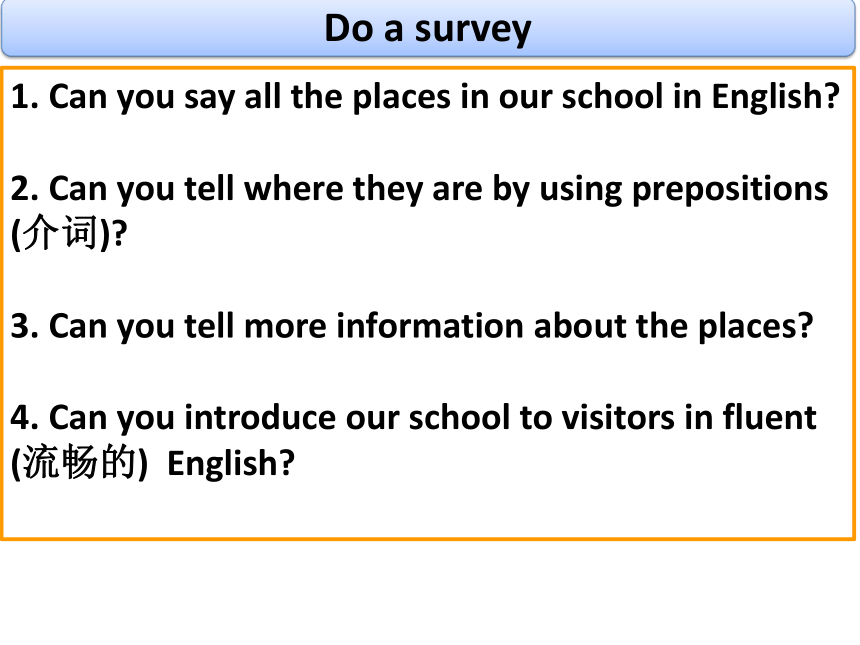Click the word 'English?' in question 1
Viewport: 860px width, 645px height.
(776, 97)
